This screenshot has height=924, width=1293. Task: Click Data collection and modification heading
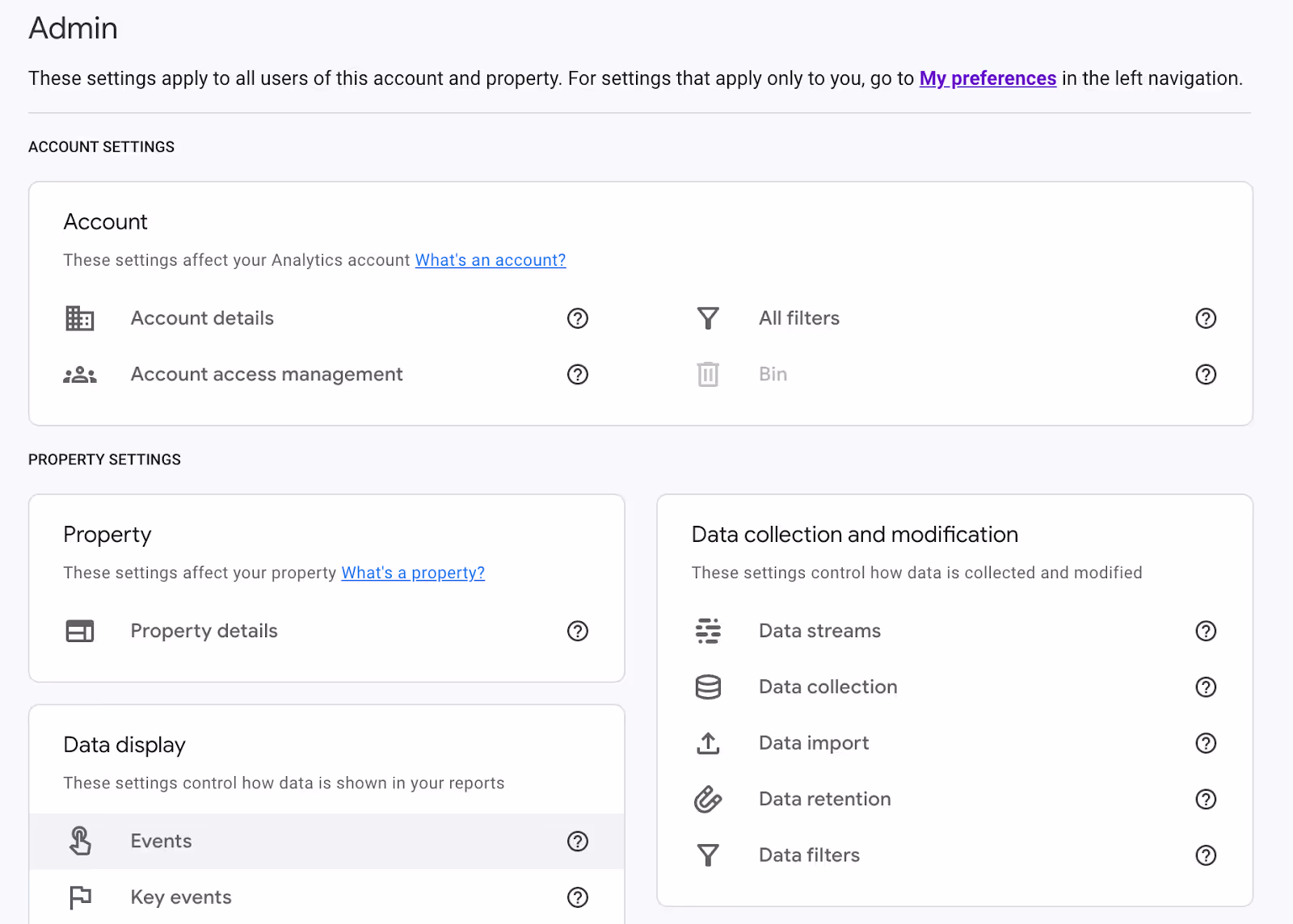(x=855, y=535)
